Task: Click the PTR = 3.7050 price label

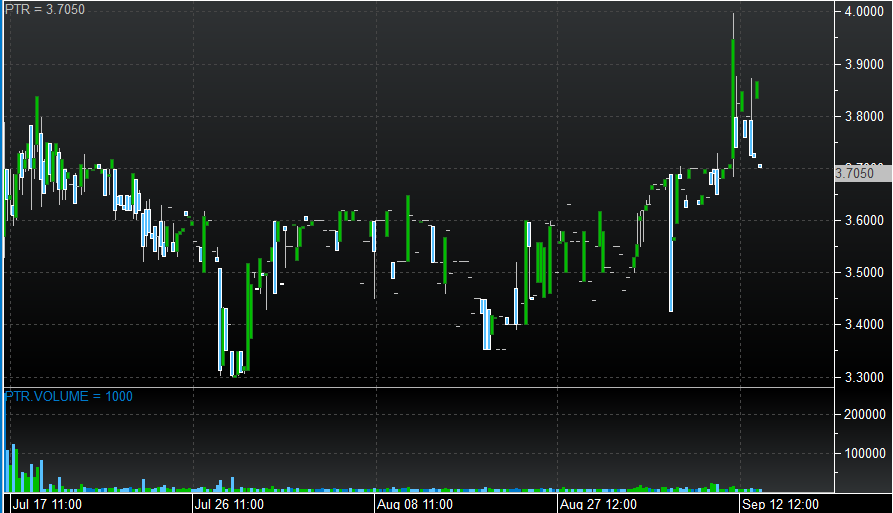Action: [45, 10]
